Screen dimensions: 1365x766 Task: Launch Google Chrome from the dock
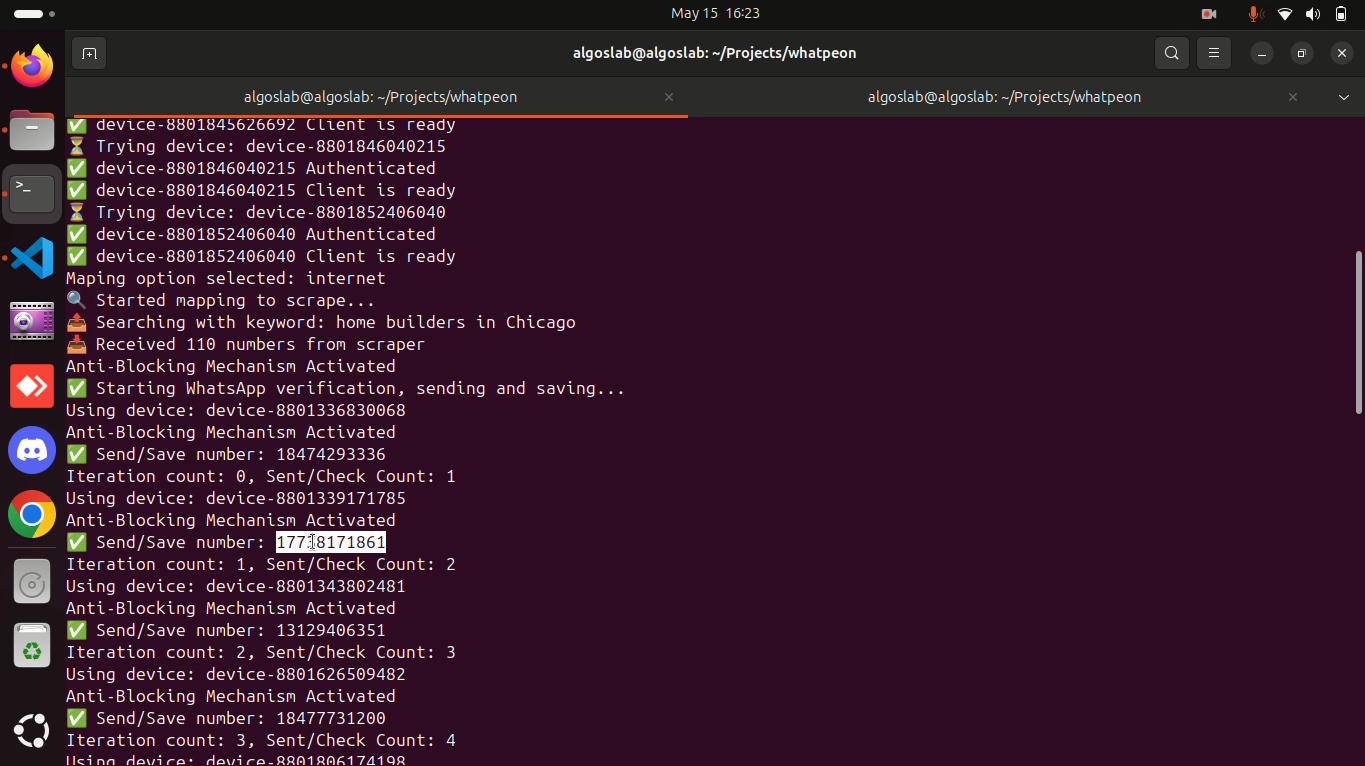coord(32,514)
